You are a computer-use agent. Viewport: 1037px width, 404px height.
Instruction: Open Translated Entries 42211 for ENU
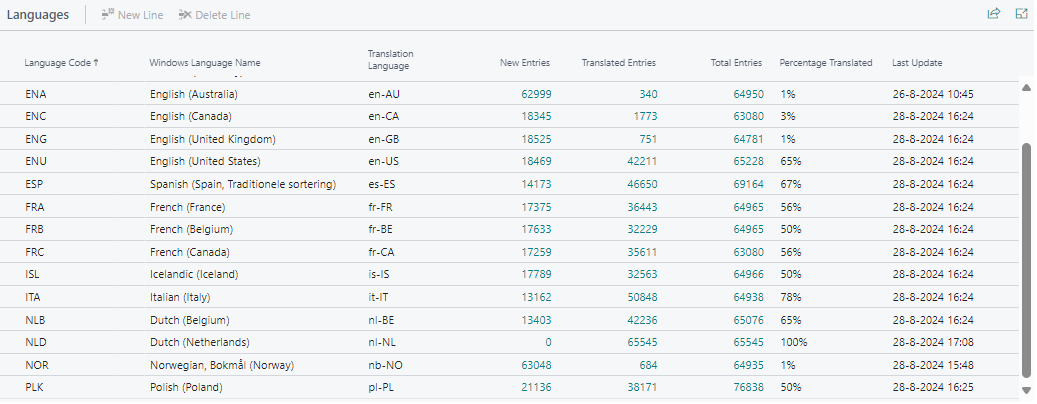coord(641,160)
